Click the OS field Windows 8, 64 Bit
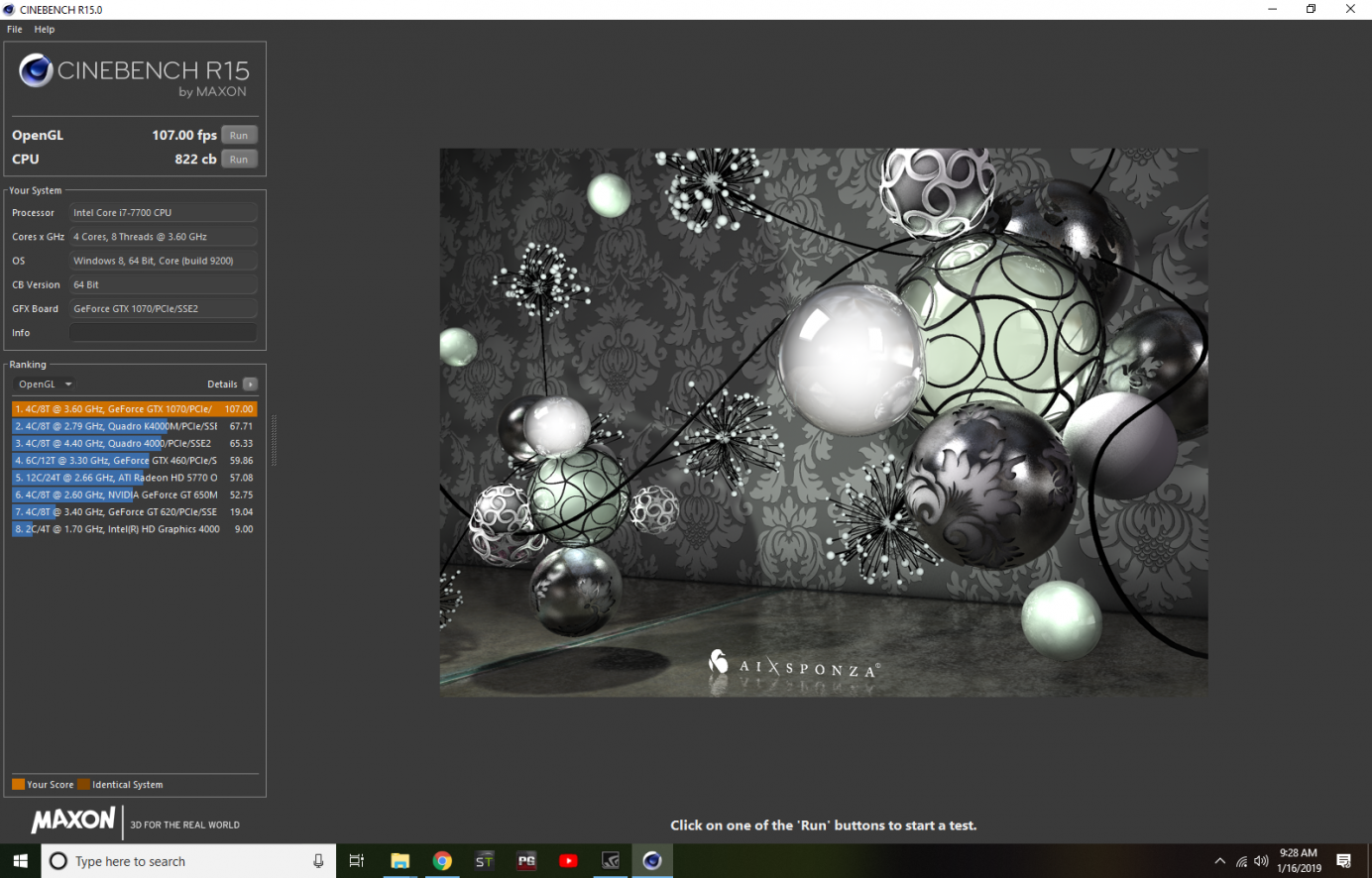 tap(164, 261)
